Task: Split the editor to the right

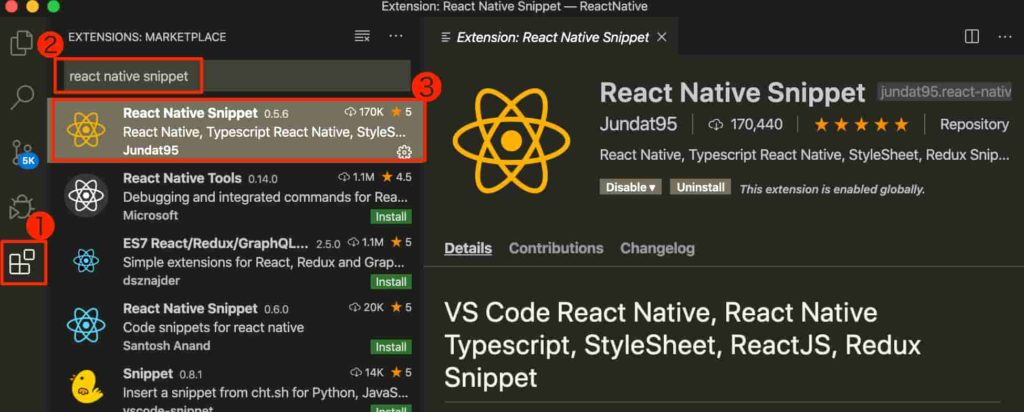Action: [972, 37]
